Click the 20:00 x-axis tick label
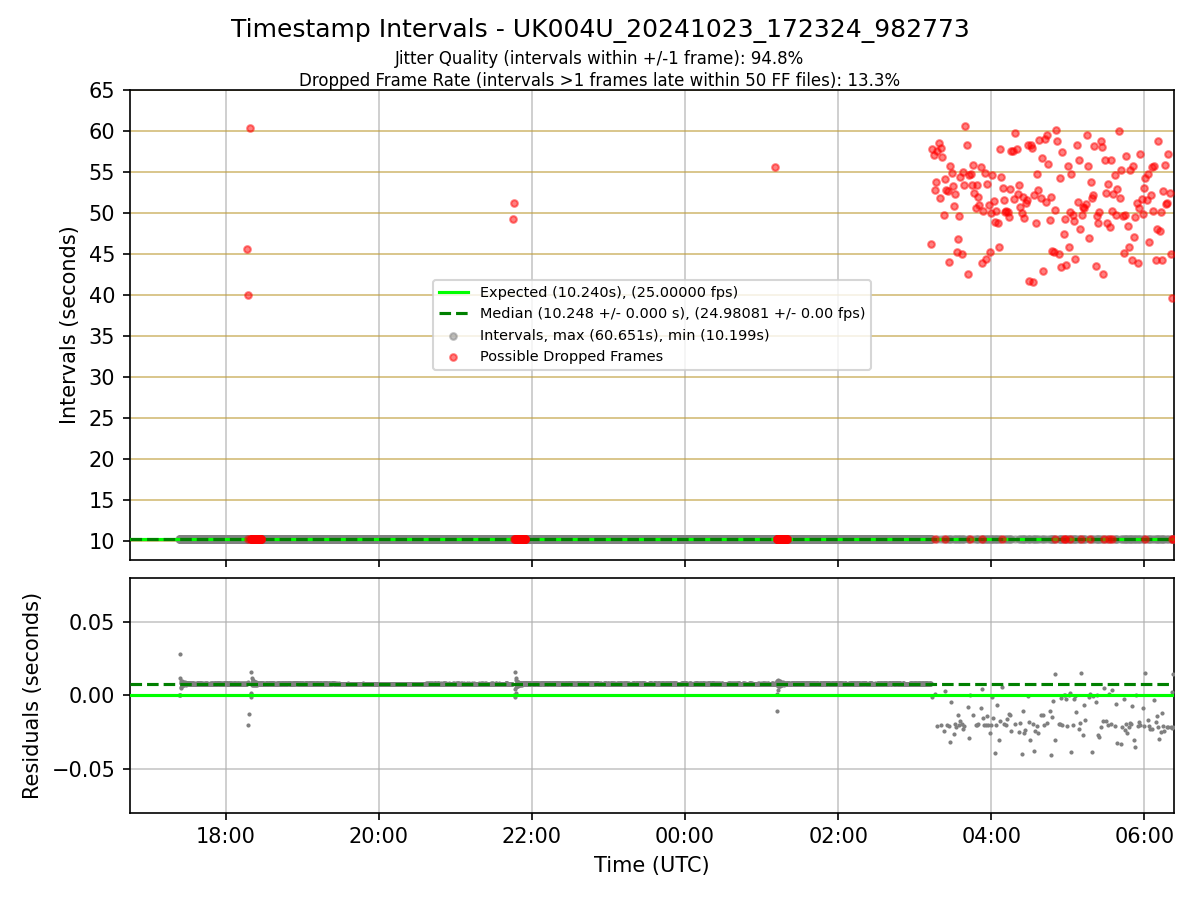 pos(379,834)
